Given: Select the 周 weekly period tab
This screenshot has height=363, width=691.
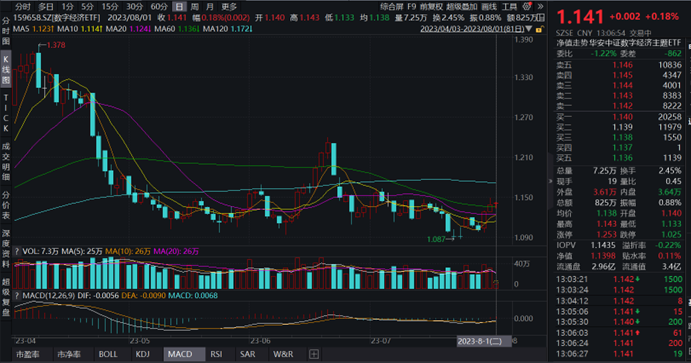Looking at the screenshot, I should click(194, 7).
